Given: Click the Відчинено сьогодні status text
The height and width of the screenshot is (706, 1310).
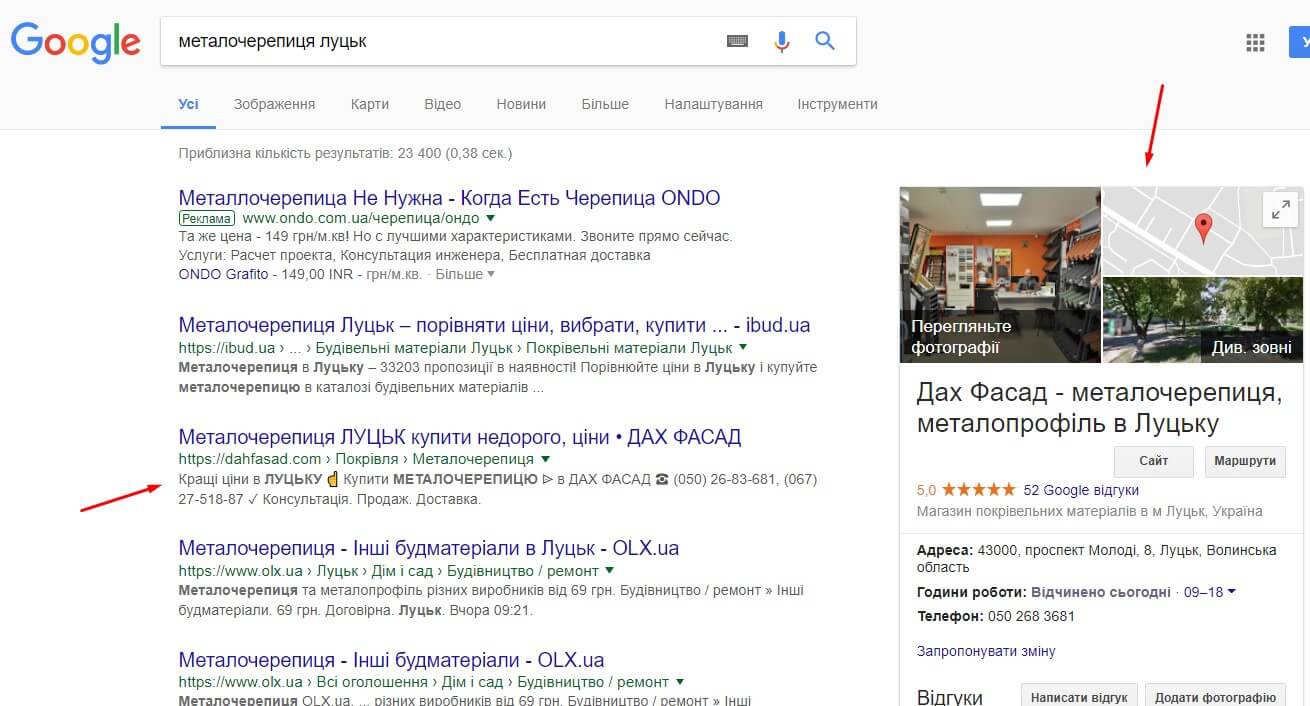Looking at the screenshot, I should point(1101,592).
